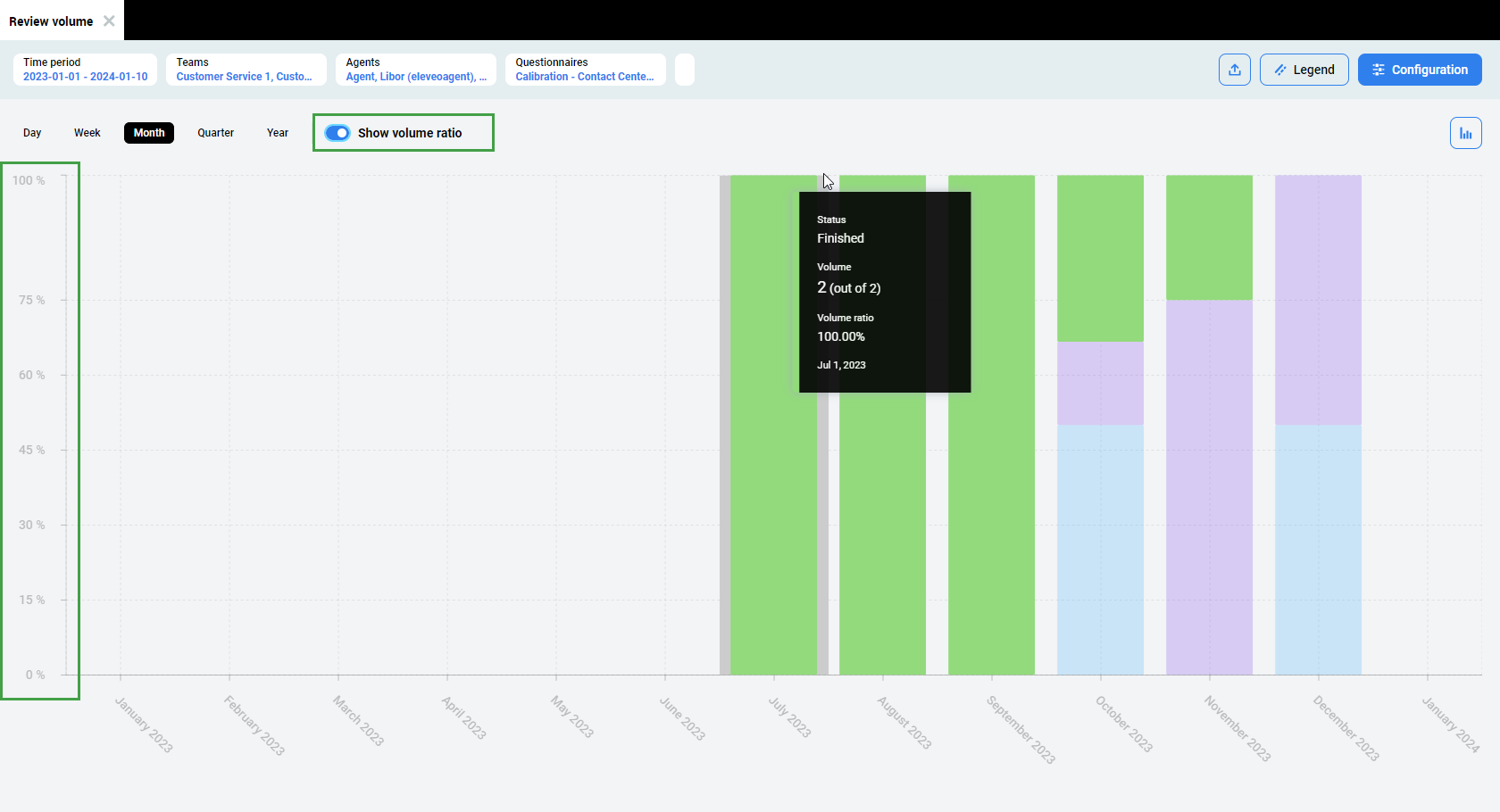Viewport: 1500px width, 812px height.
Task: Open the Time period filter
Action: tap(85, 70)
